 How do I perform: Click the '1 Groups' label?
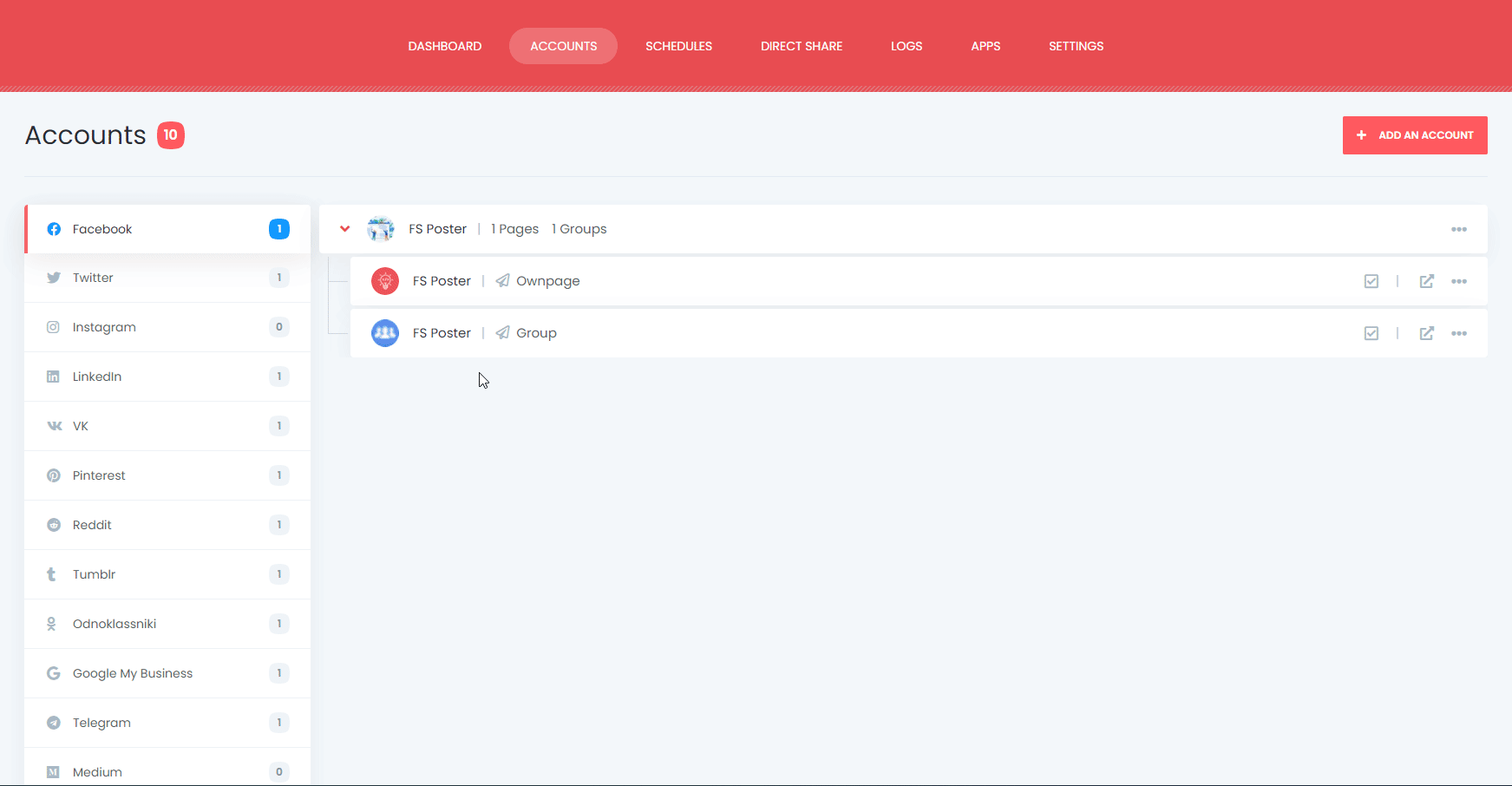click(x=579, y=229)
